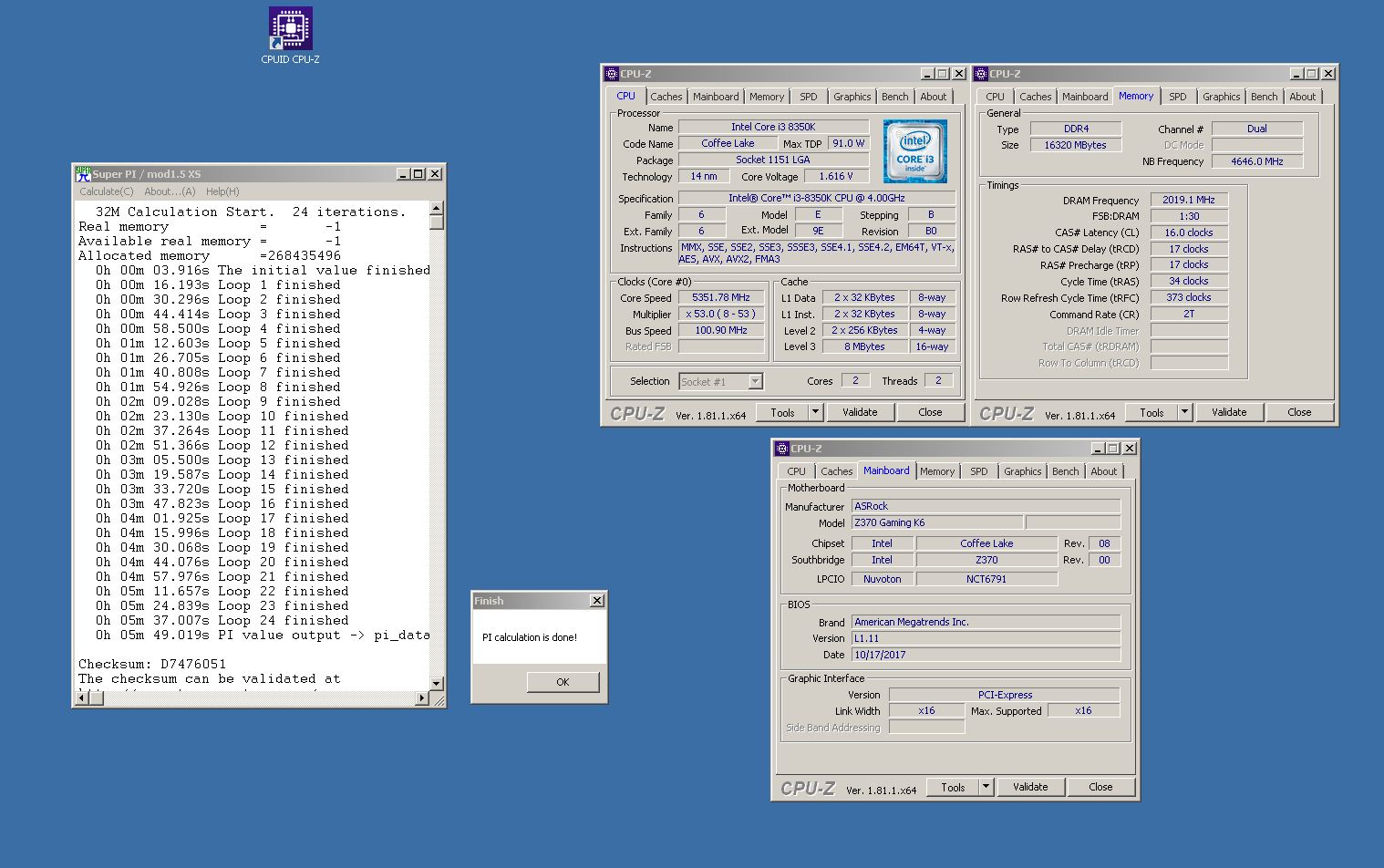The image size is (1384, 868).
Task: Click the Manufacturer field ASRock
Action: pyautogui.click(x=986, y=506)
